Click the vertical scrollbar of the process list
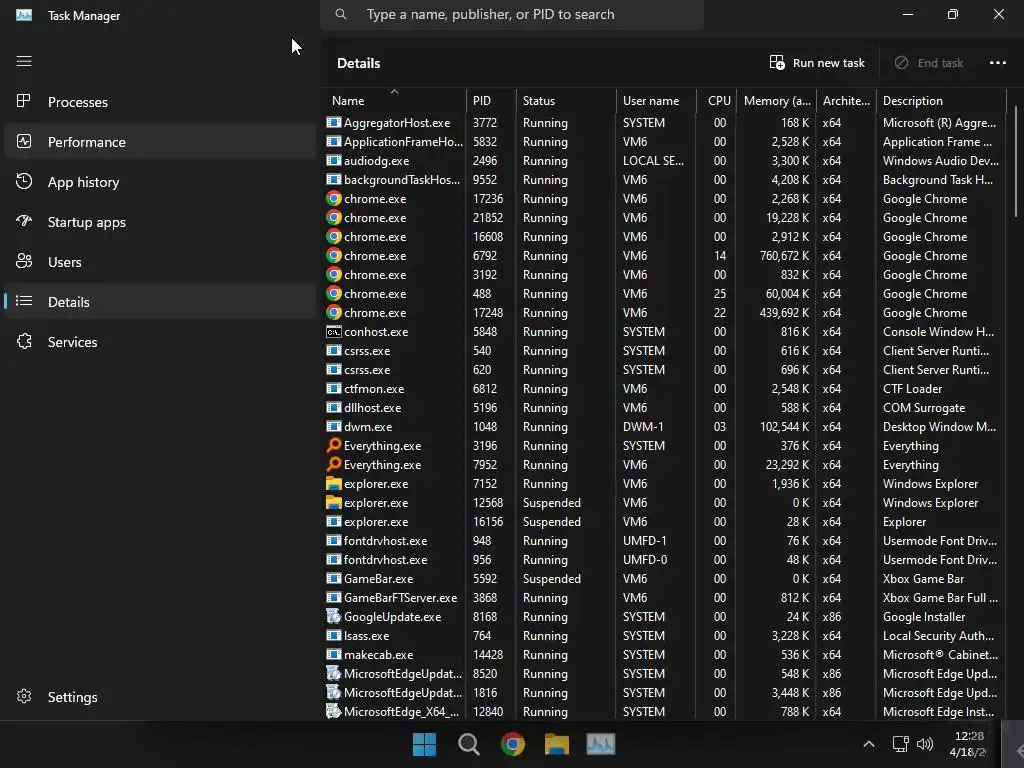 click(1016, 162)
